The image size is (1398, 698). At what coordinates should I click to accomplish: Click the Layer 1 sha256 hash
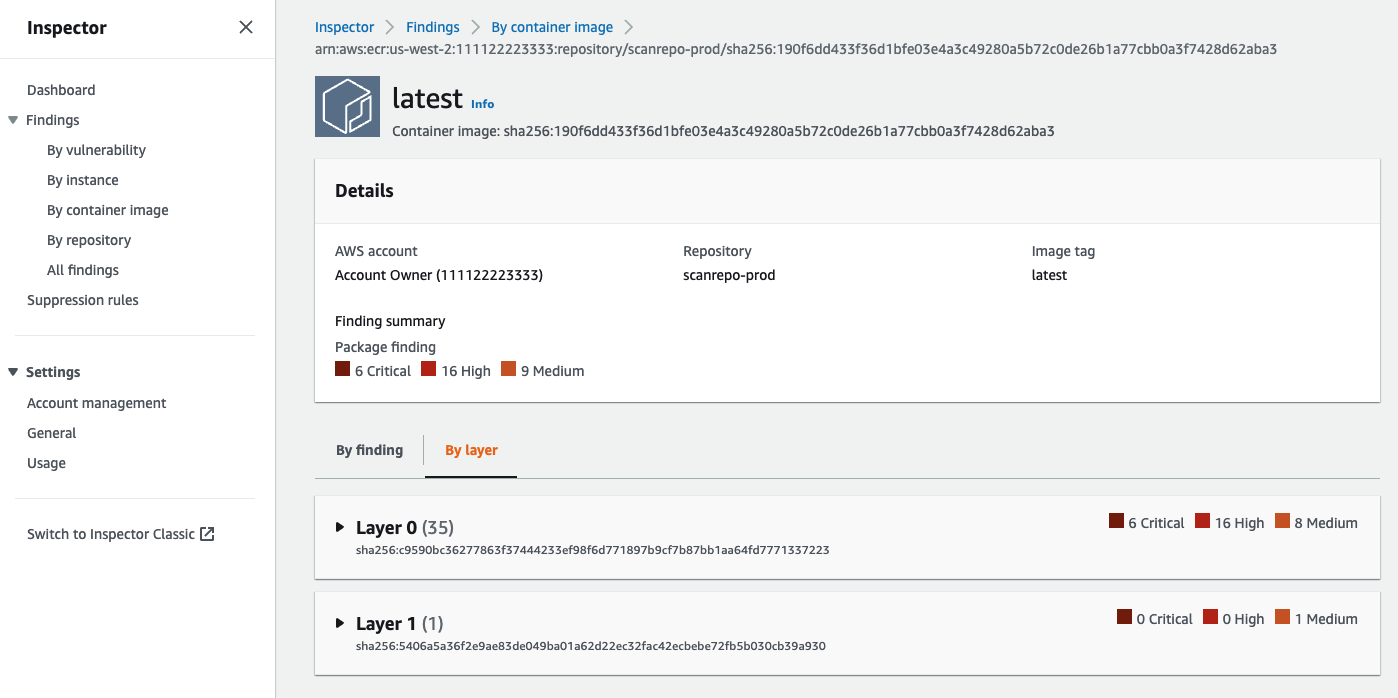point(591,646)
